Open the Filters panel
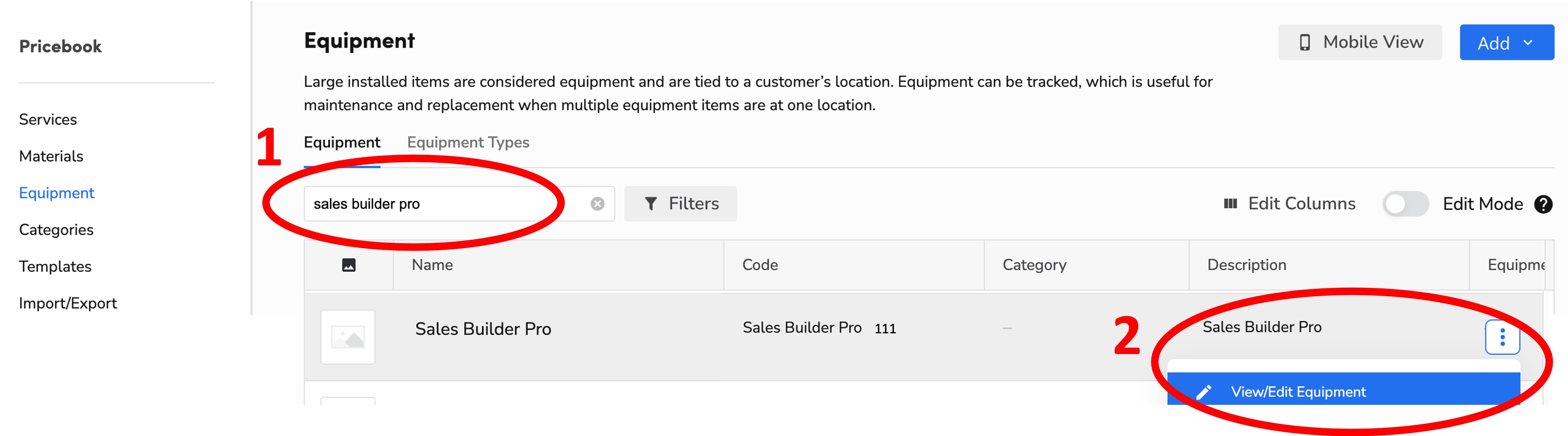The height and width of the screenshot is (436, 1568). 680,204
